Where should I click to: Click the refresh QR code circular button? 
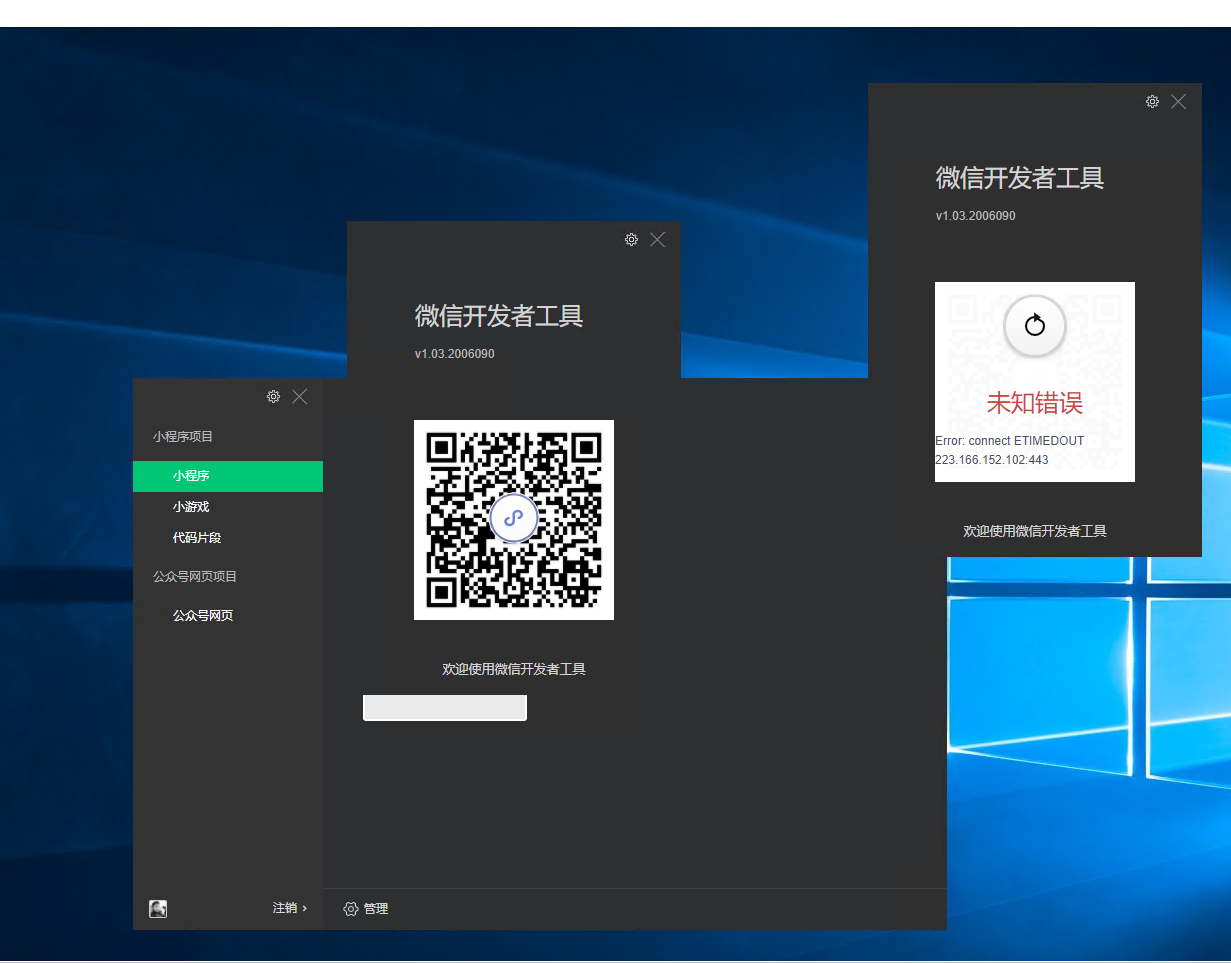(x=1035, y=325)
